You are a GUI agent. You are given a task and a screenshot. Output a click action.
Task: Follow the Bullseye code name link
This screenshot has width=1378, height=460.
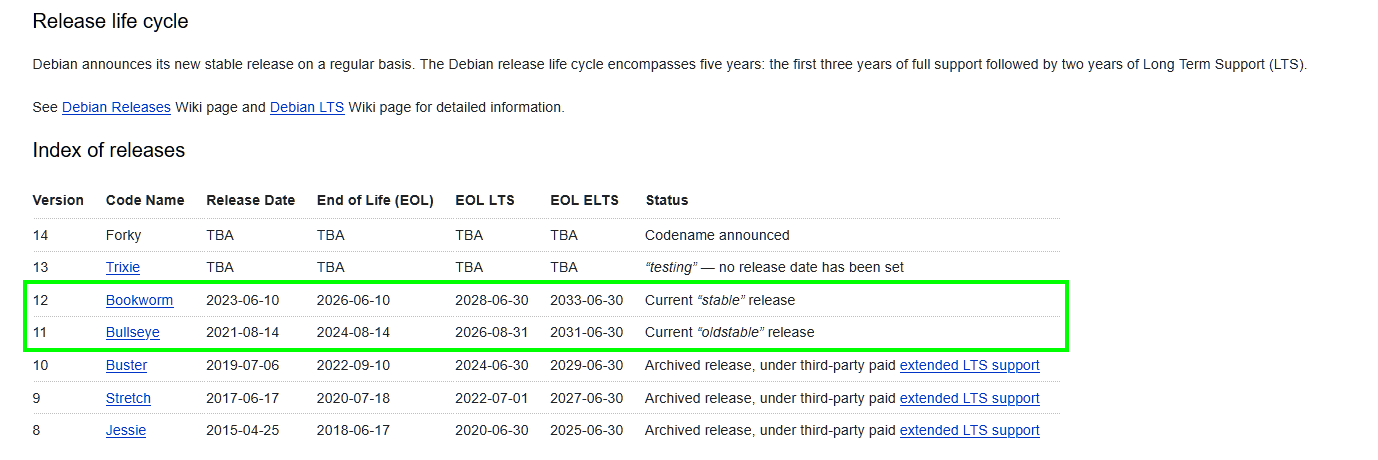(x=133, y=332)
